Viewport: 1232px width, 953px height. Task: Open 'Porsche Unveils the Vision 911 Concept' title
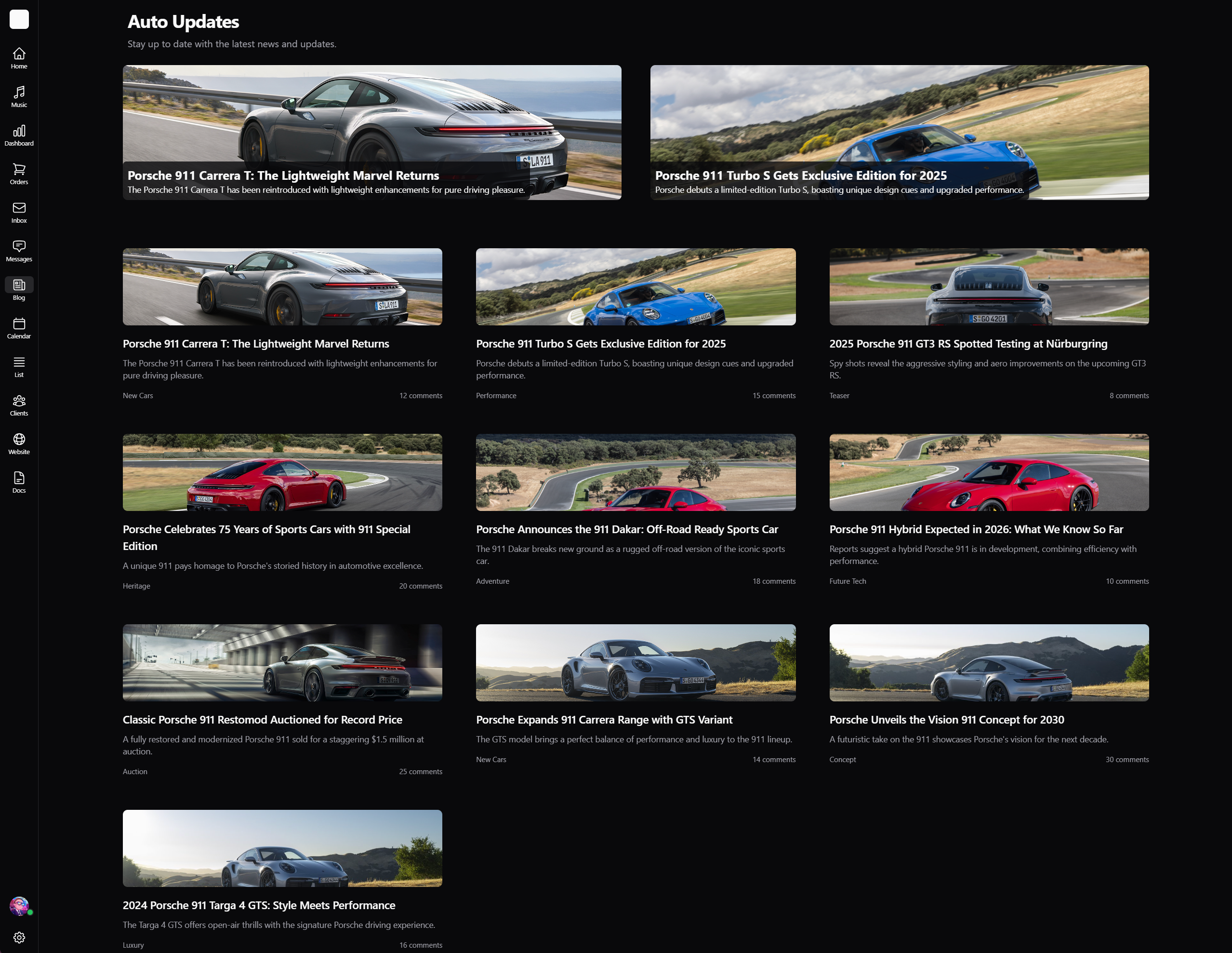pyautogui.click(x=947, y=719)
